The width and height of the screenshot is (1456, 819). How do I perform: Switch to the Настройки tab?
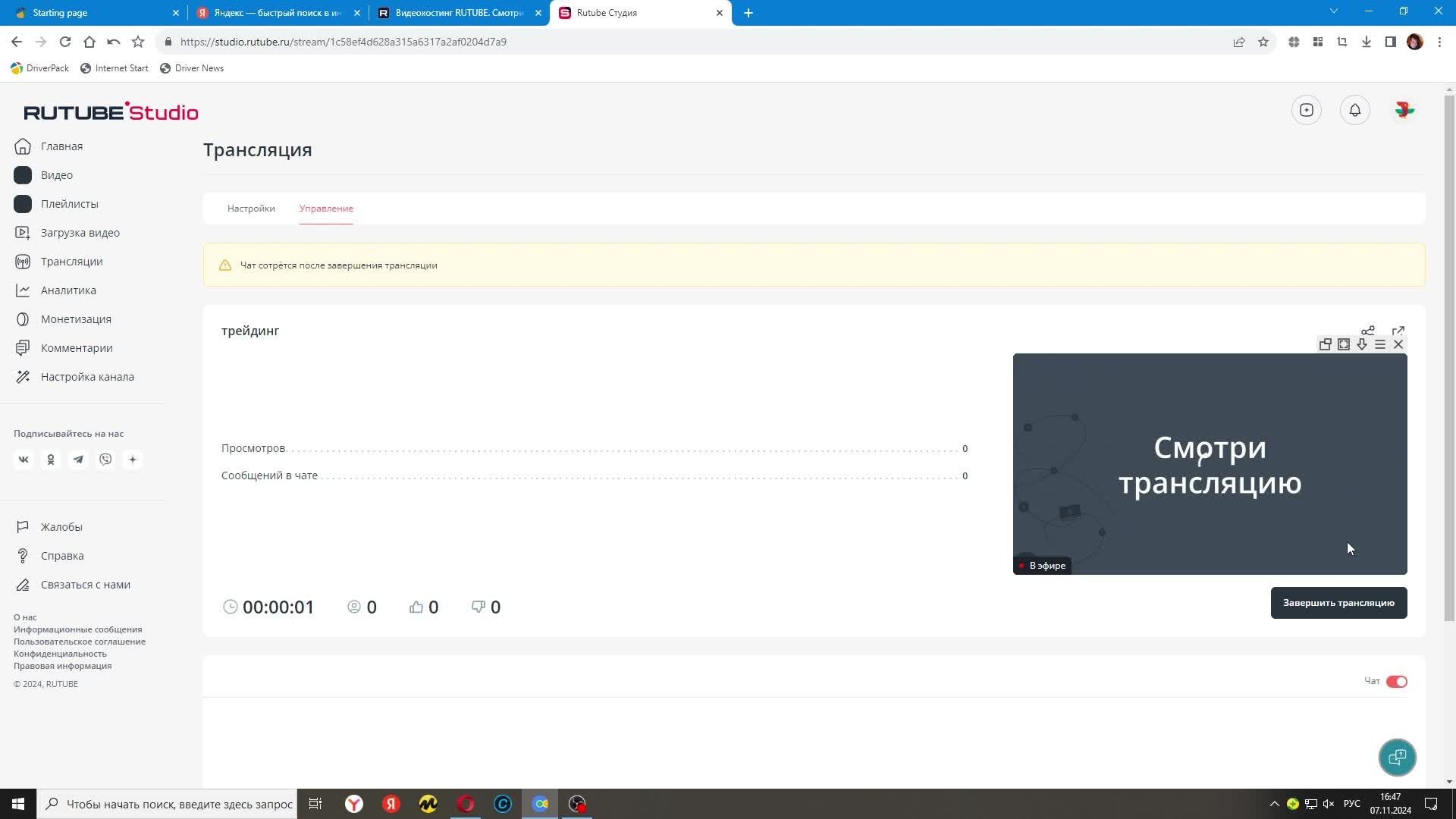251,209
